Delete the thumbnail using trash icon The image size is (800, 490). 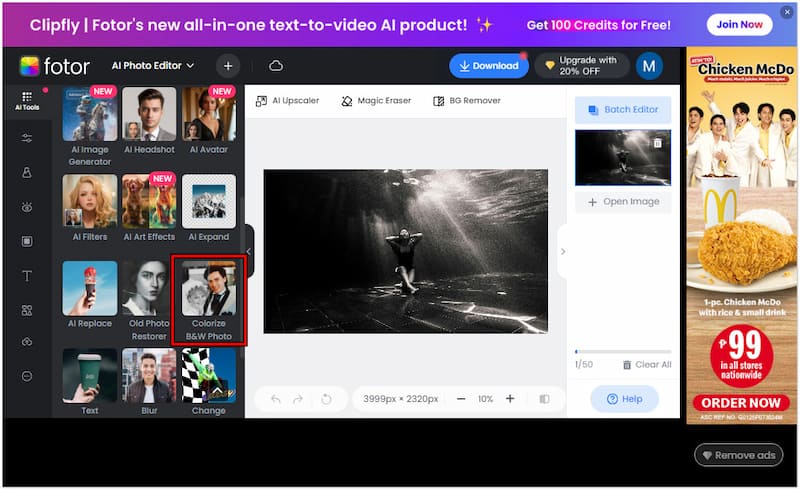(658, 143)
